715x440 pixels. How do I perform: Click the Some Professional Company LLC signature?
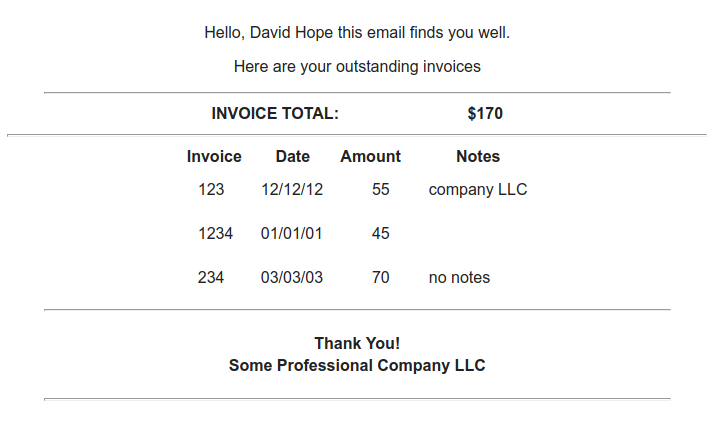(x=357, y=366)
